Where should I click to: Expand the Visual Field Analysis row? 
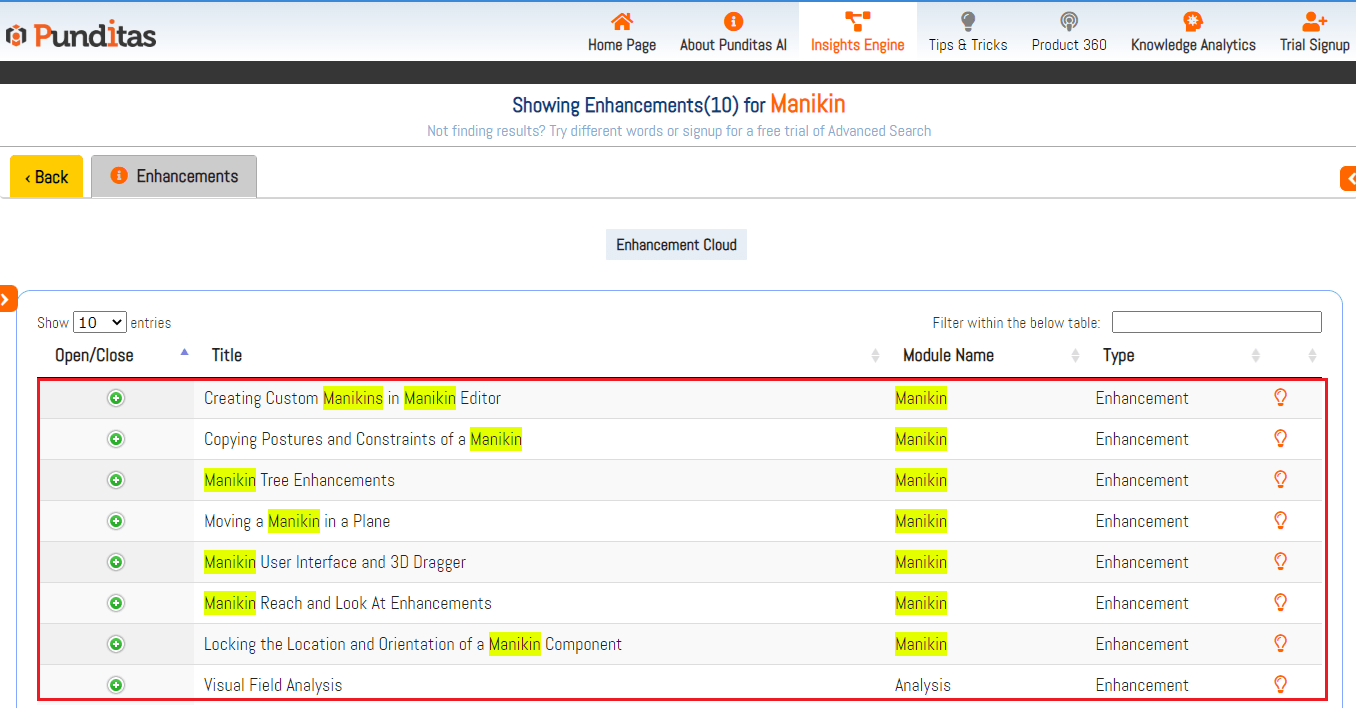(116, 685)
